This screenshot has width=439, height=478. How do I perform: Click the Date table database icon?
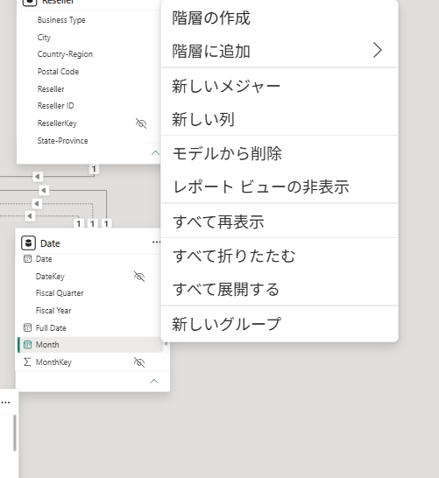[x=28, y=243]
